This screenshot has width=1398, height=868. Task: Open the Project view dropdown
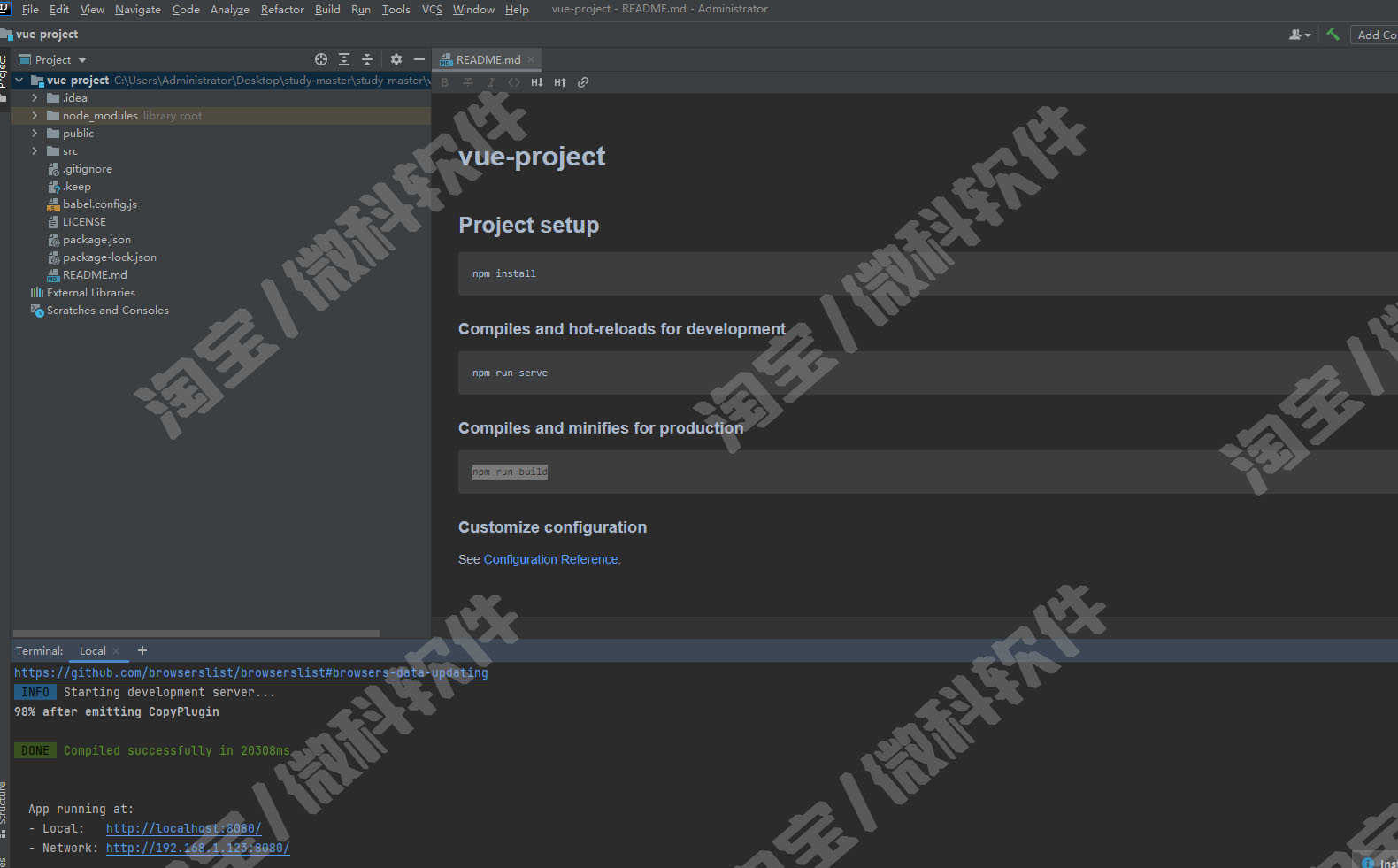tap(53, 59)
